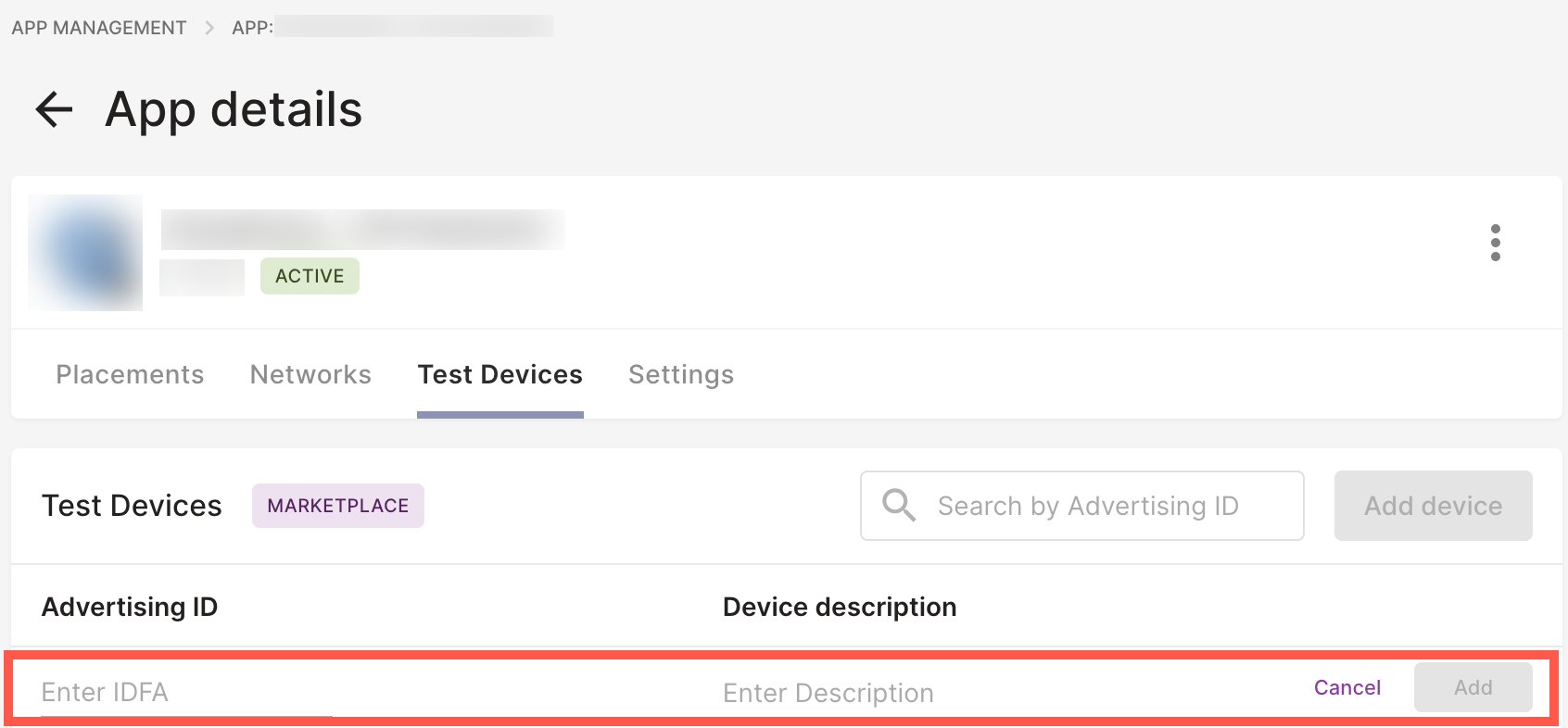1568x728 pixels.
Task: Click the ACTIVE status badge
Action: click(310, 275)
